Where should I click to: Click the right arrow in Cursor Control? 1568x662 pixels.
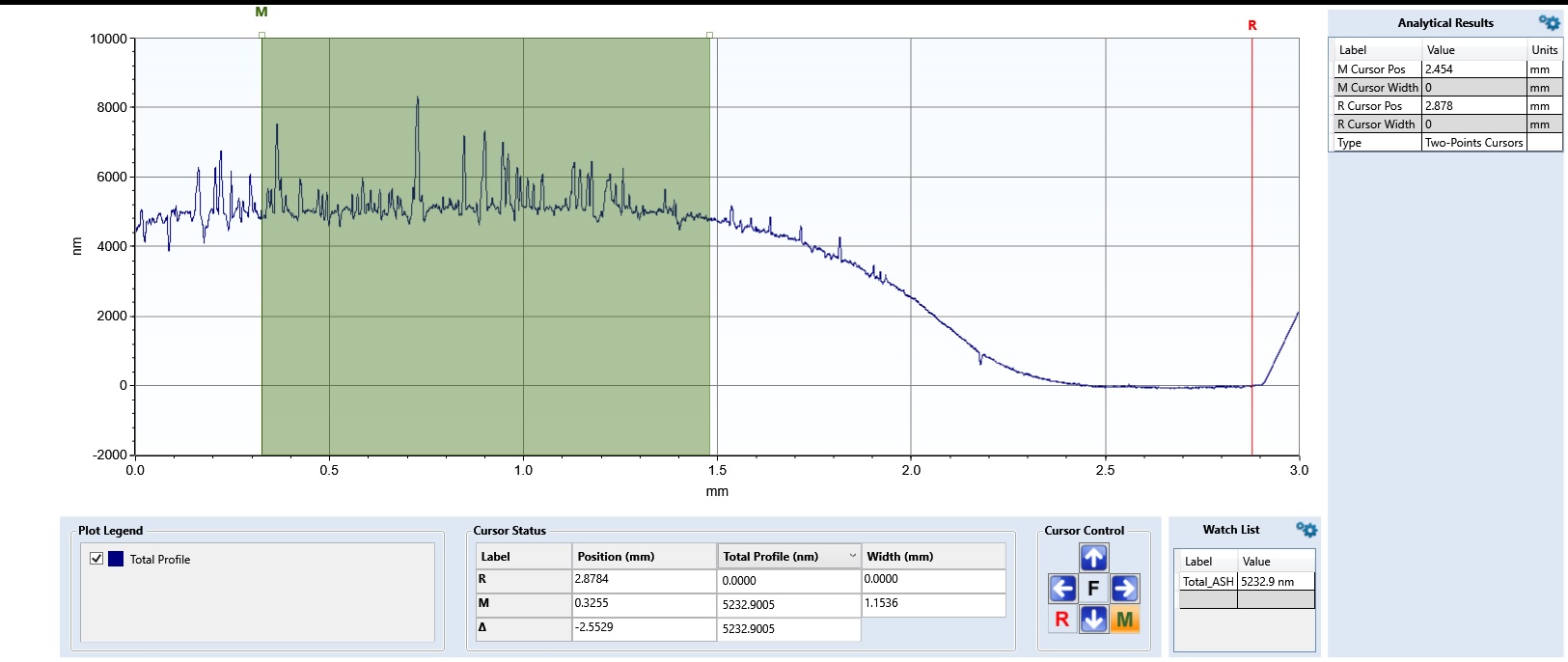point(1124,589)
